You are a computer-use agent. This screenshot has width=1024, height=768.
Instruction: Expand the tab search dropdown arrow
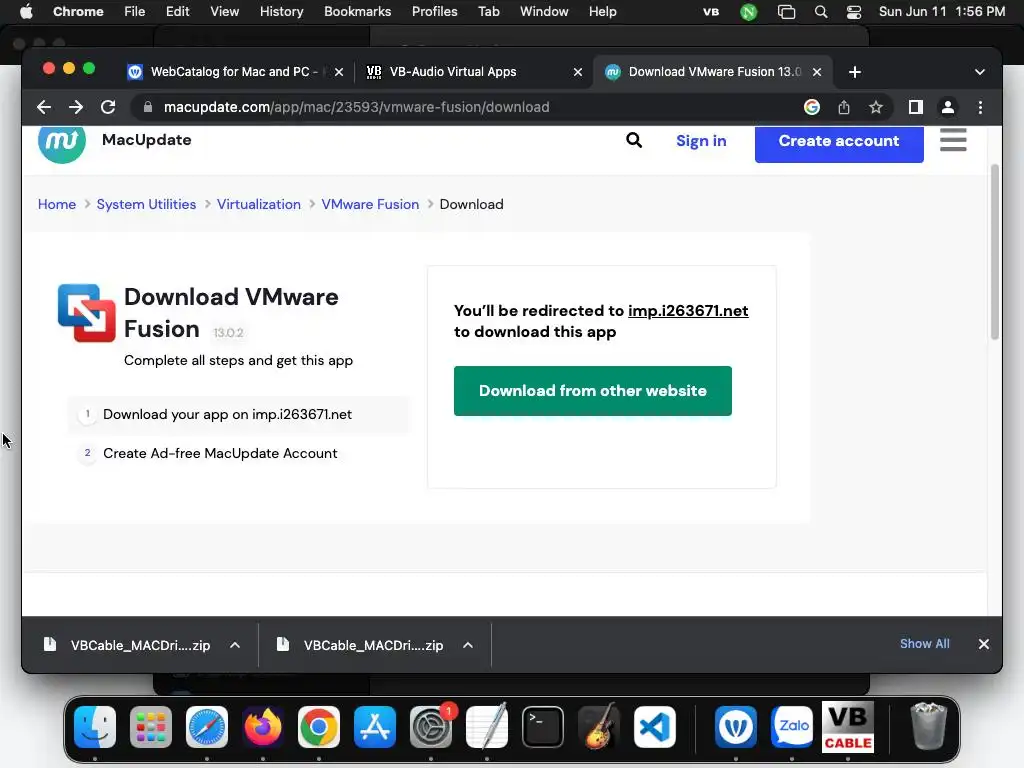tap(980, 72)
